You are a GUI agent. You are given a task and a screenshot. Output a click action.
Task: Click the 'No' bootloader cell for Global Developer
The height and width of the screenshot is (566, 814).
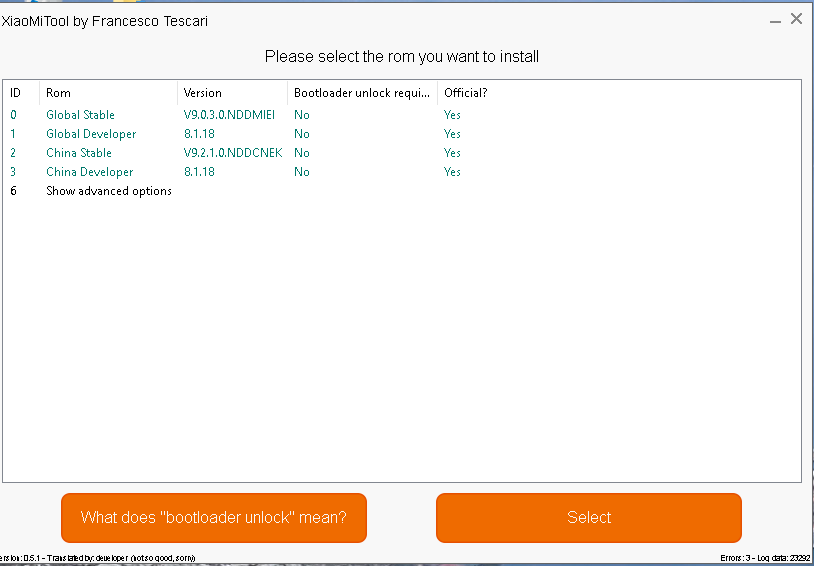tap(302, 134)
